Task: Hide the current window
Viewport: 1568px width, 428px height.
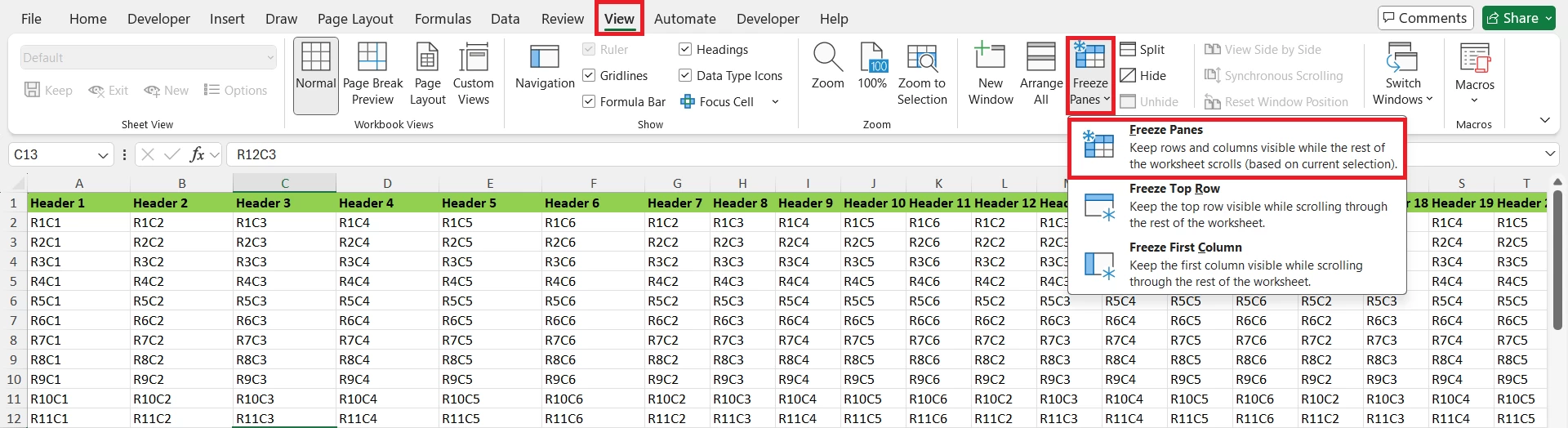Action: tap(1143, 76)
